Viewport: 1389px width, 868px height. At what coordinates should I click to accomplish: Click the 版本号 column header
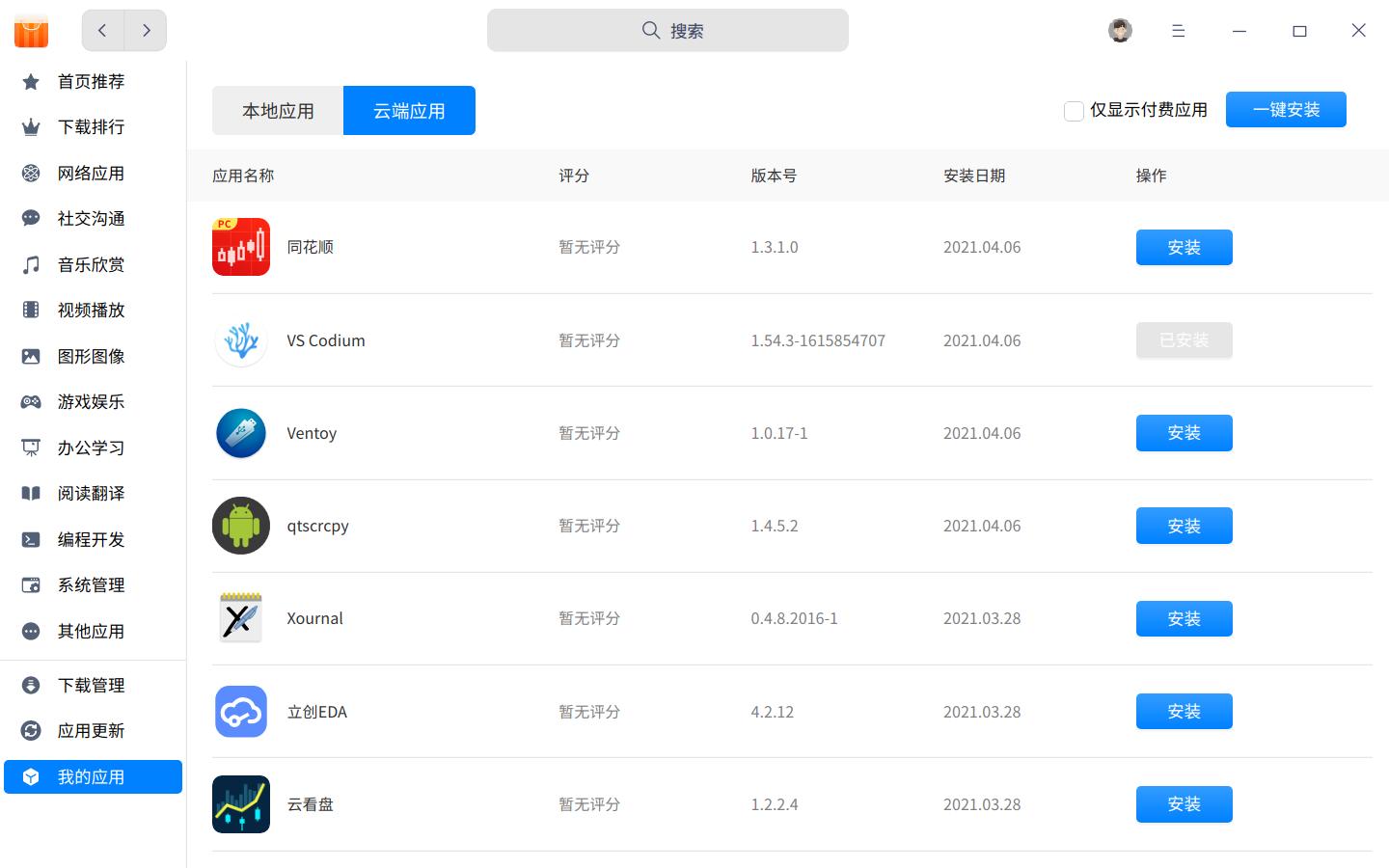774,176
